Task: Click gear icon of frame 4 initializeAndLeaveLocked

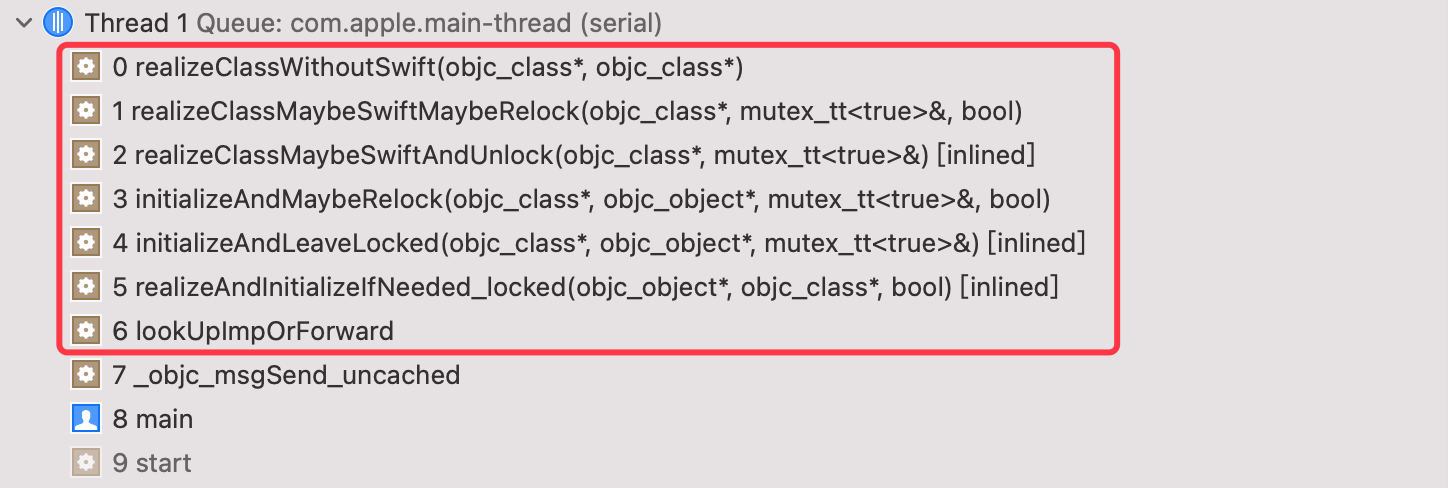Action: click(x=87, y=243)
